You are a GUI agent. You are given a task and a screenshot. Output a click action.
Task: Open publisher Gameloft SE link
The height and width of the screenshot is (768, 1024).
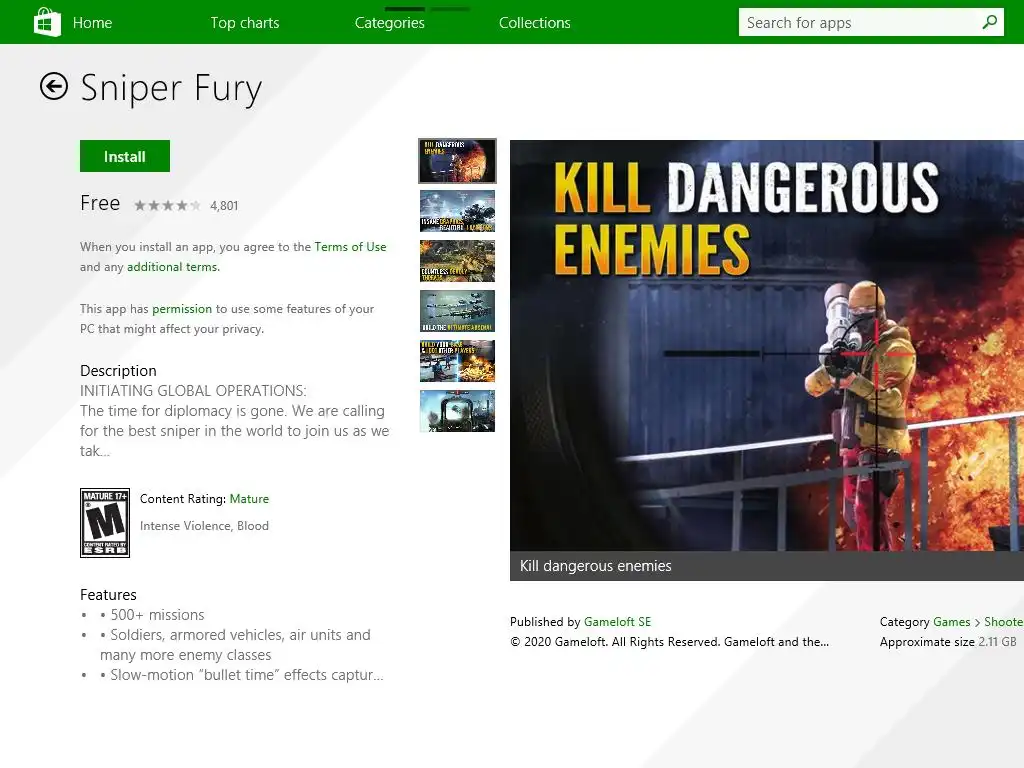pos(617,622)
